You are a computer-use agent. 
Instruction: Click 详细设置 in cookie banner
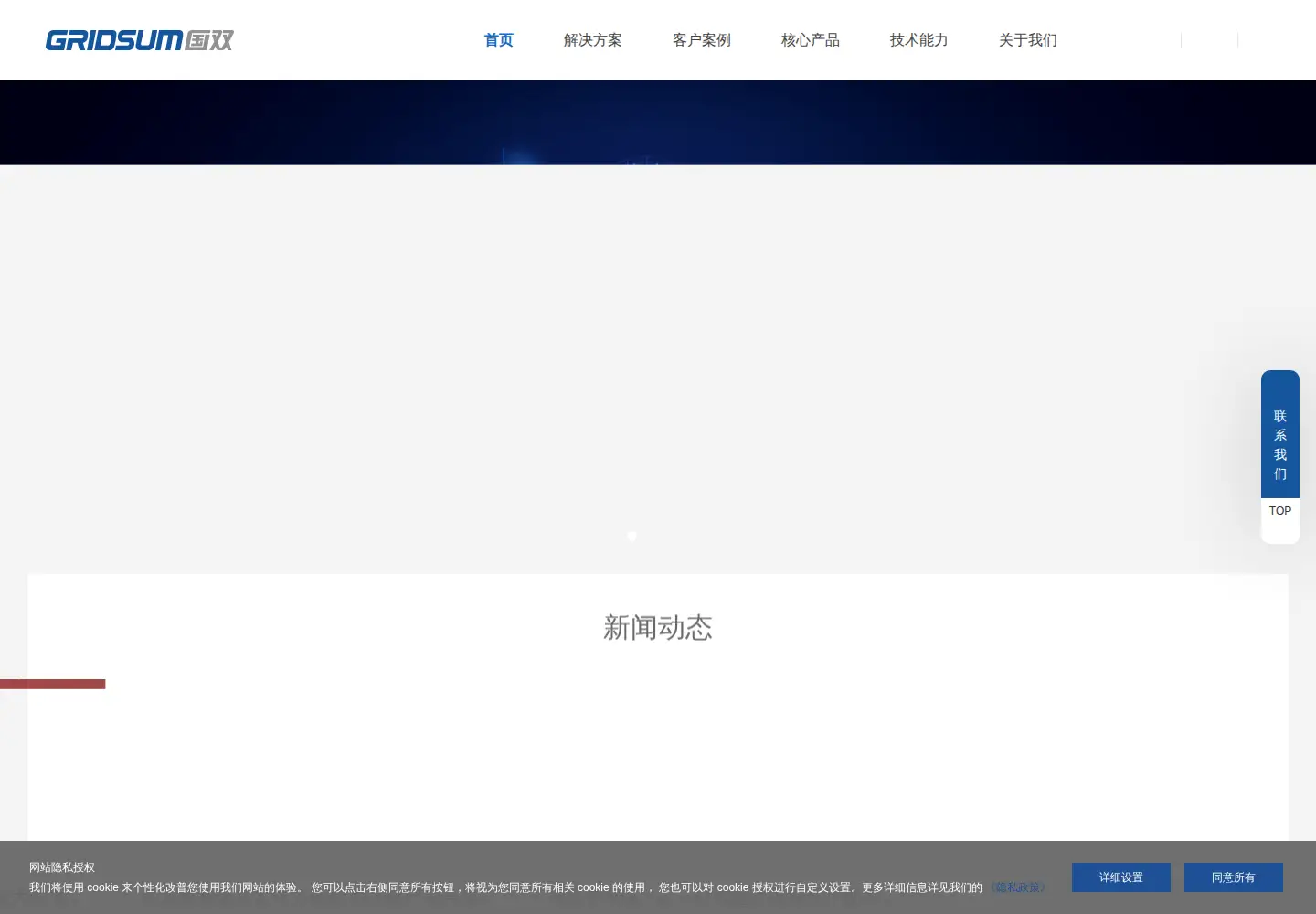coord(1121,877)
